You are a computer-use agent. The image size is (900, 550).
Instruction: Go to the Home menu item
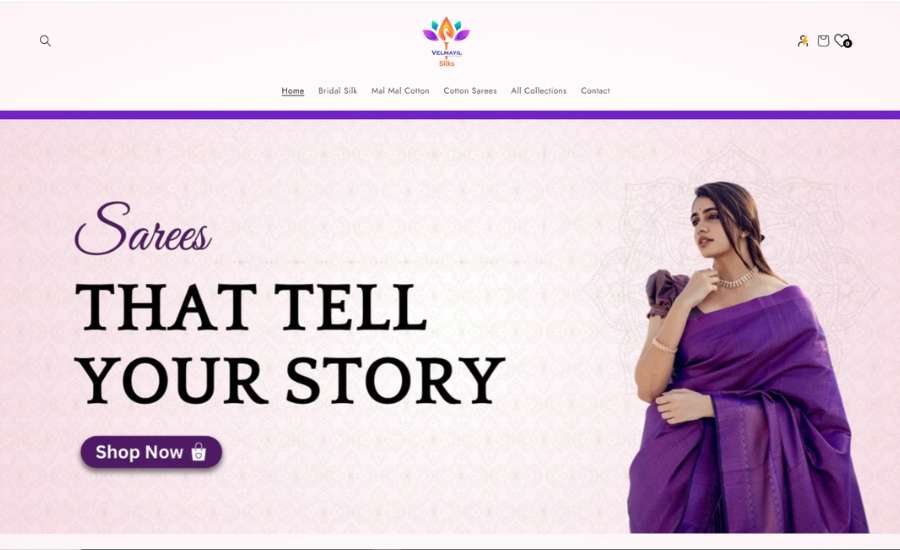[293, 91]
